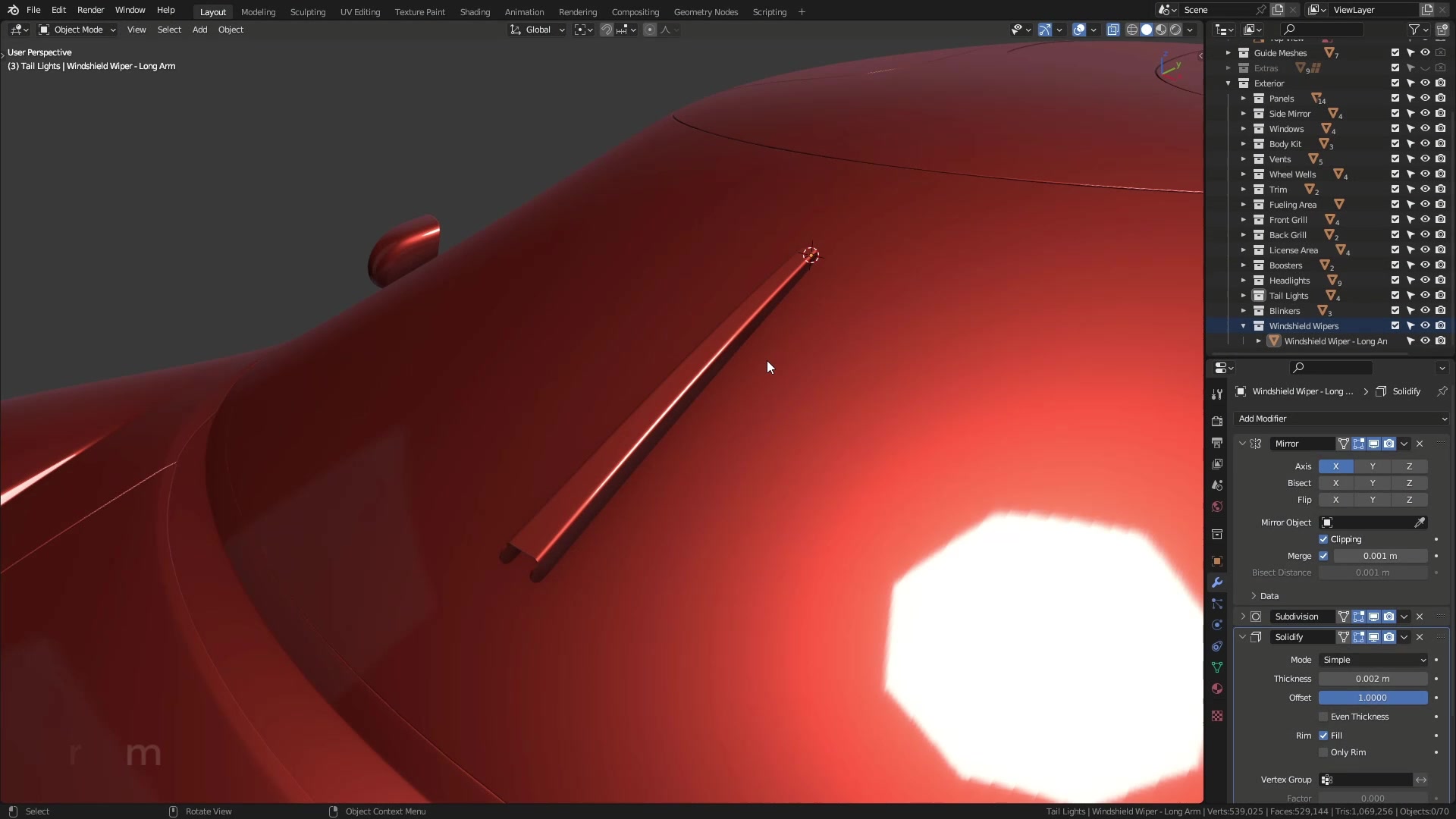Viewport: 1456px width, 819px height.
Task: Open the Object Mode dropdown
Action: tap(77, 30)
